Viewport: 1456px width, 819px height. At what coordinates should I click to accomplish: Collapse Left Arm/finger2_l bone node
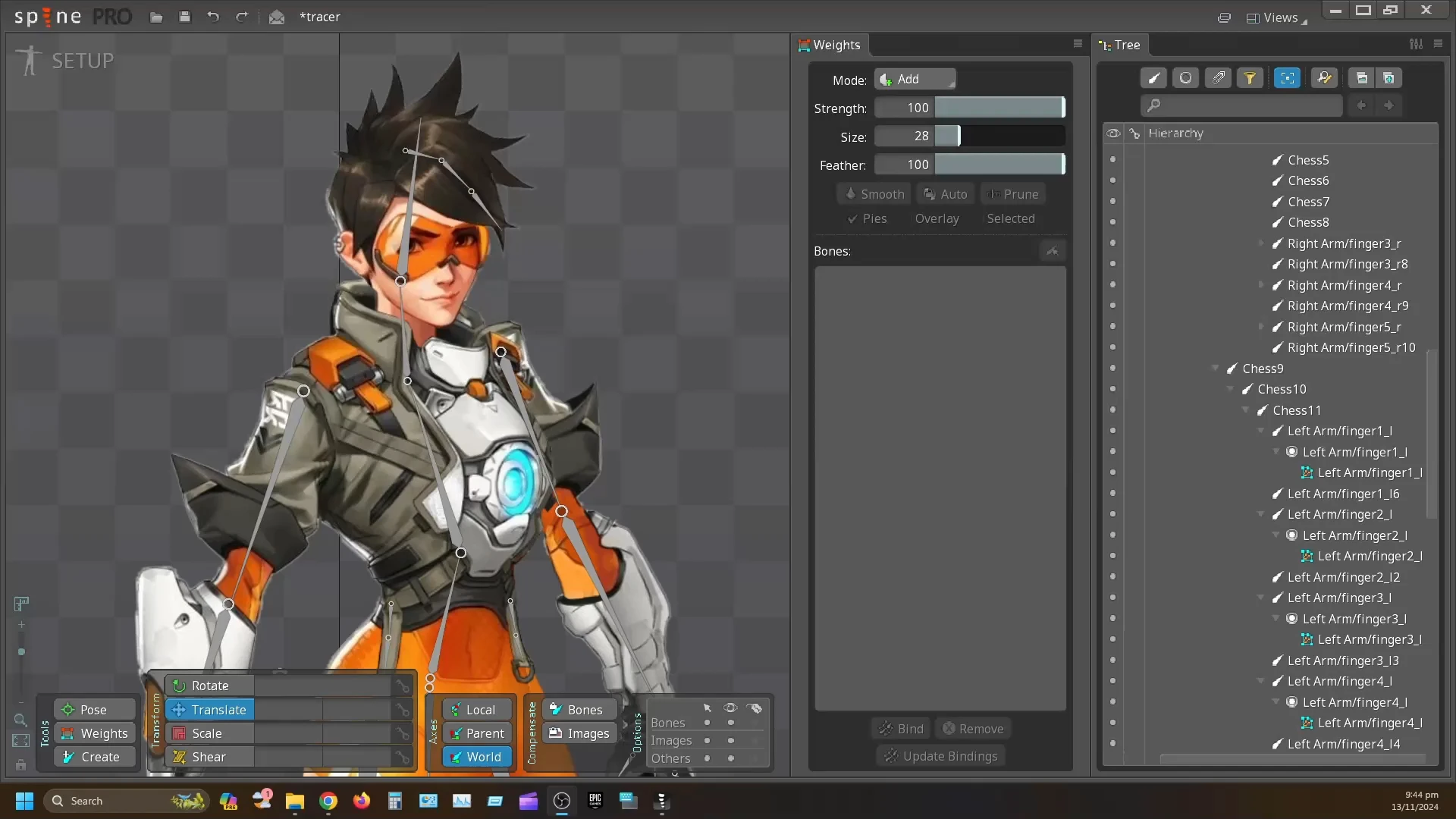(x=1261, y=514)
